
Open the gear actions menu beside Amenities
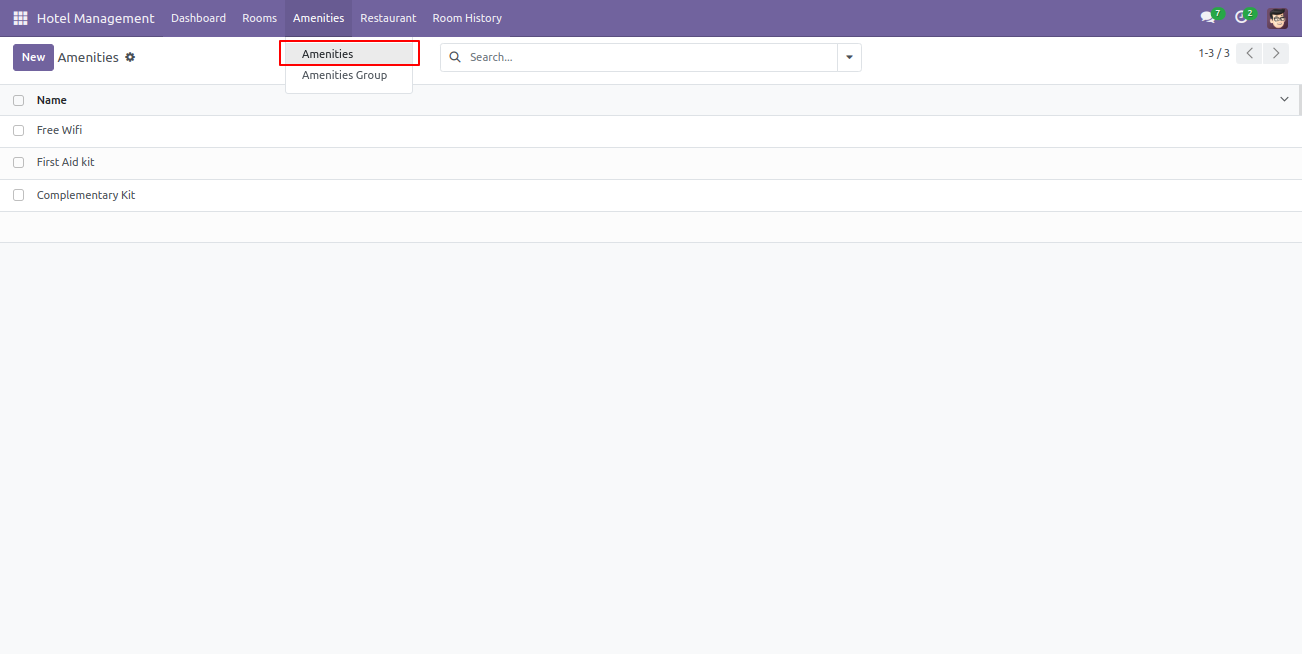click(130, 57)
